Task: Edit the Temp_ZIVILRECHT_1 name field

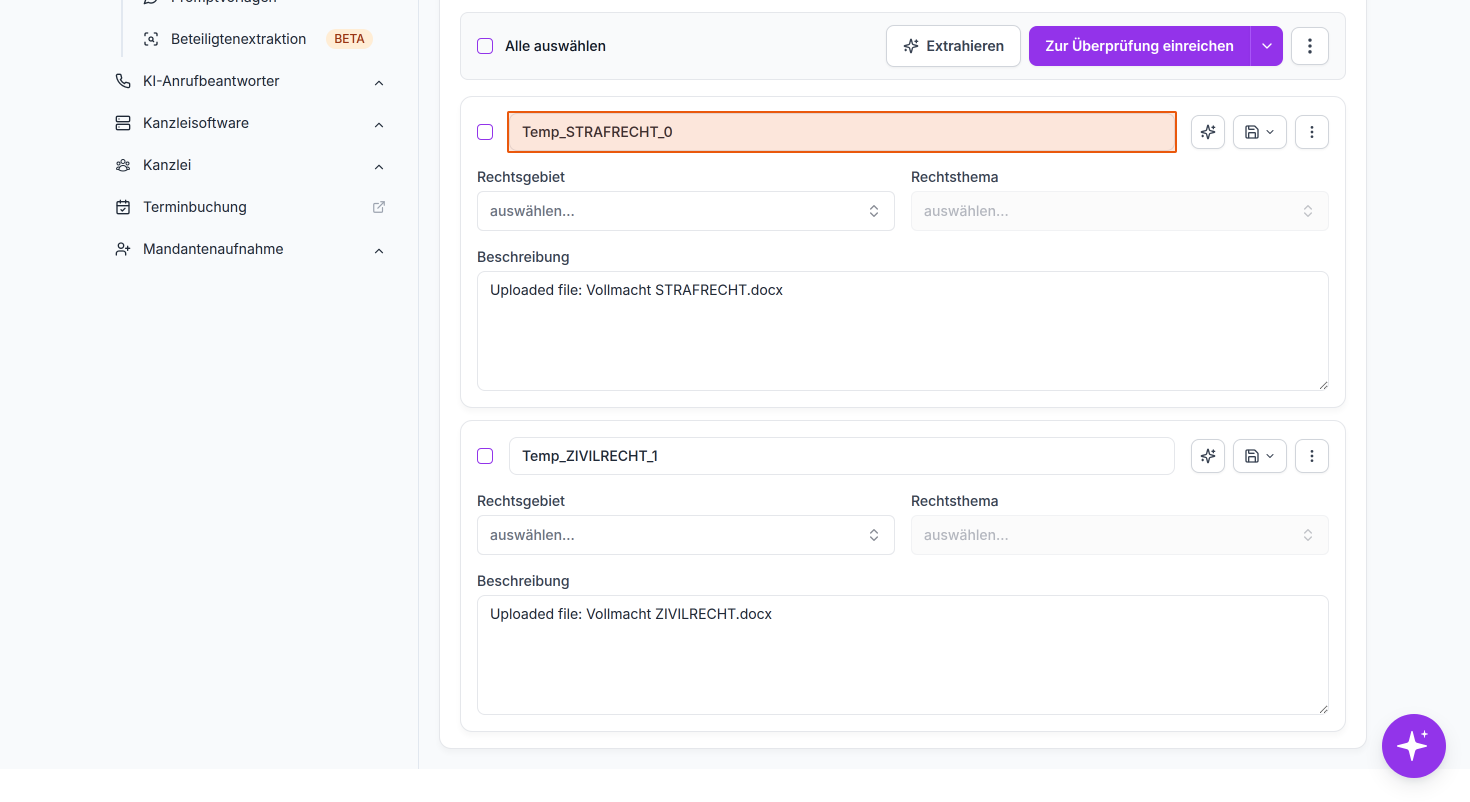Action: [842, 456]
